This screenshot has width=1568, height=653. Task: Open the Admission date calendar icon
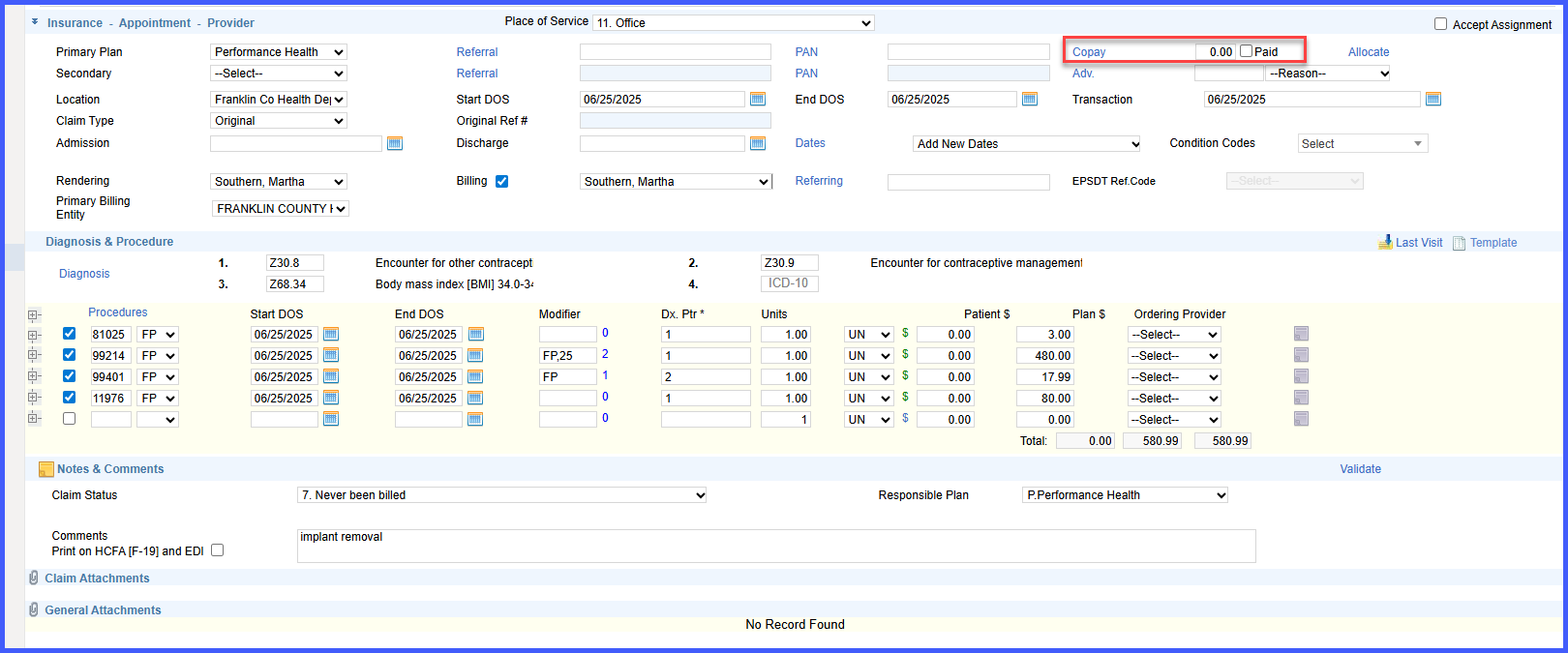pyautogui.click(x=395, y=143)
